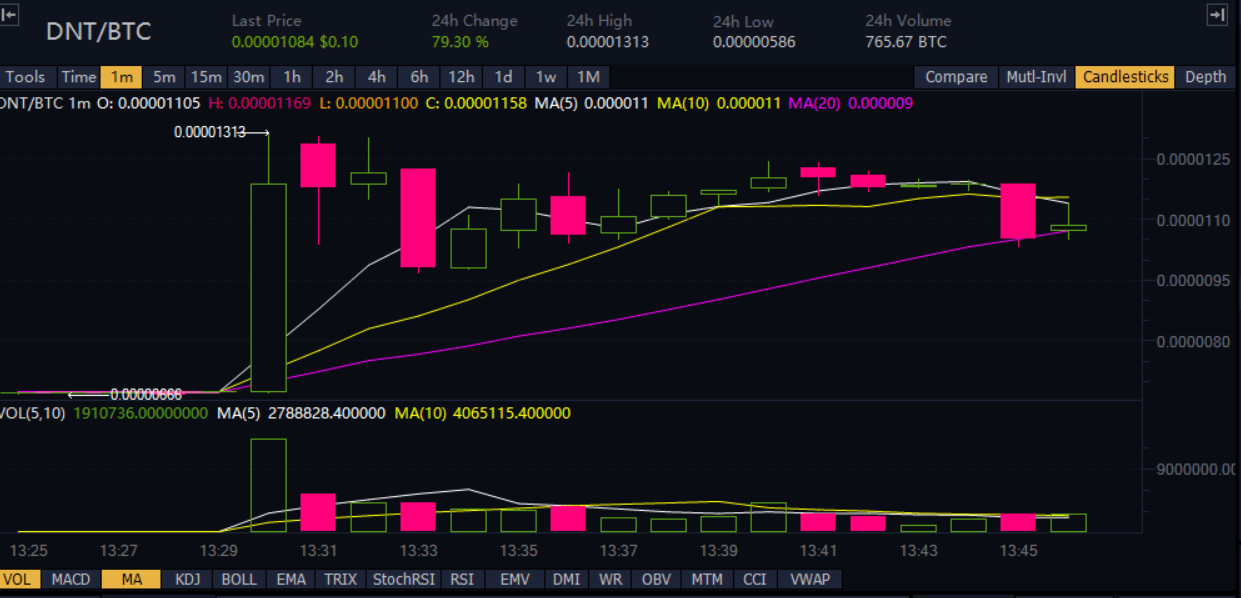Click the 24h Change value 79.30 %

(460, 42)
